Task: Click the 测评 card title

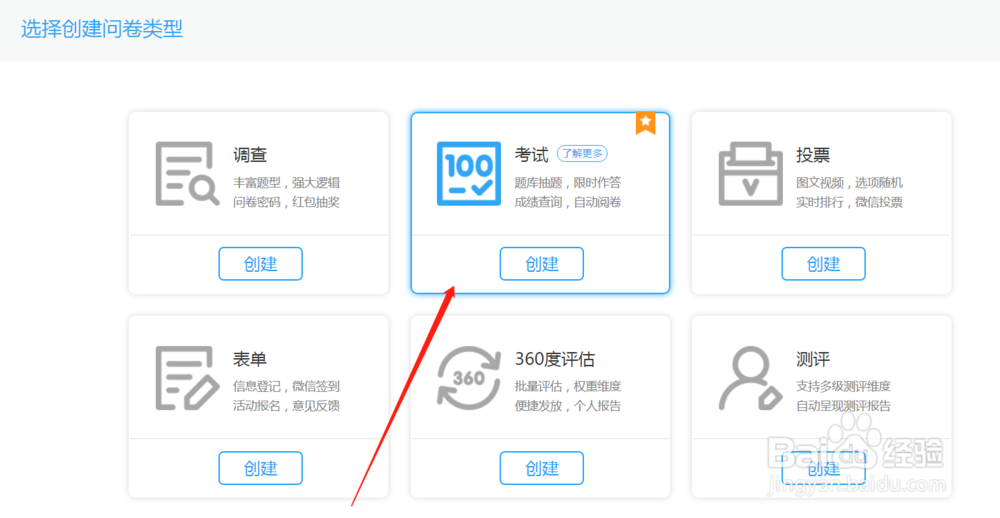Action: tap(813, 359)
